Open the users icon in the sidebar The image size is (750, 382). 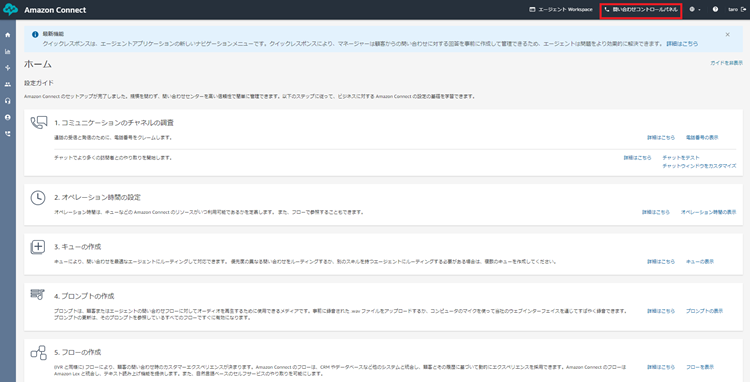8,84
